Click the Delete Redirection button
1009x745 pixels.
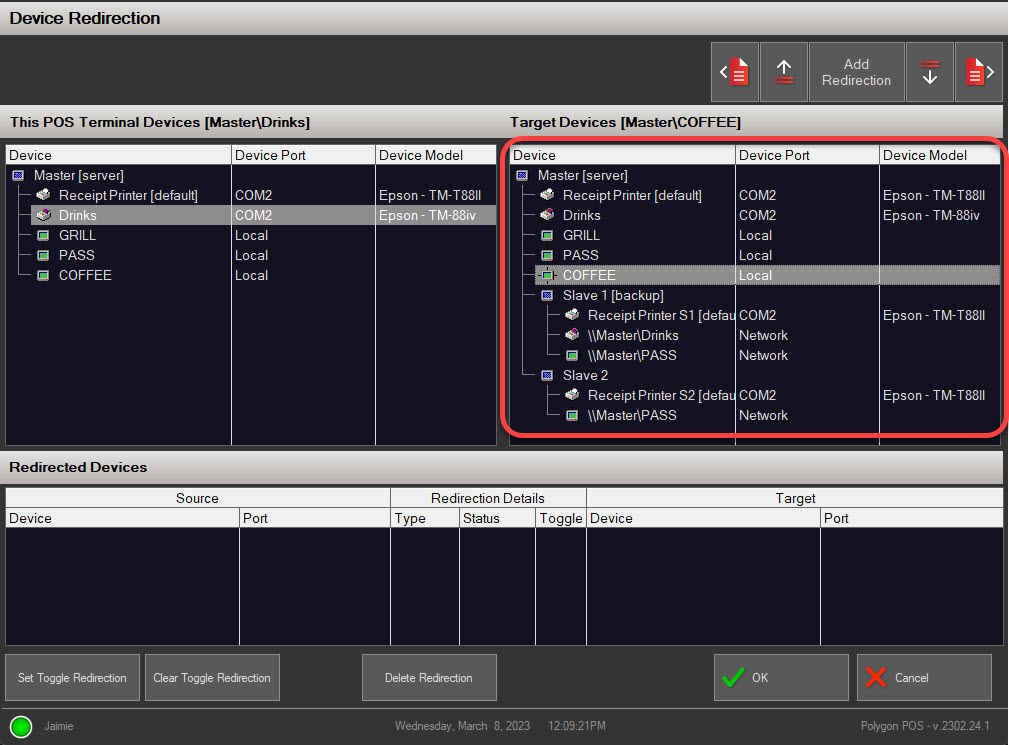(429, 677)
